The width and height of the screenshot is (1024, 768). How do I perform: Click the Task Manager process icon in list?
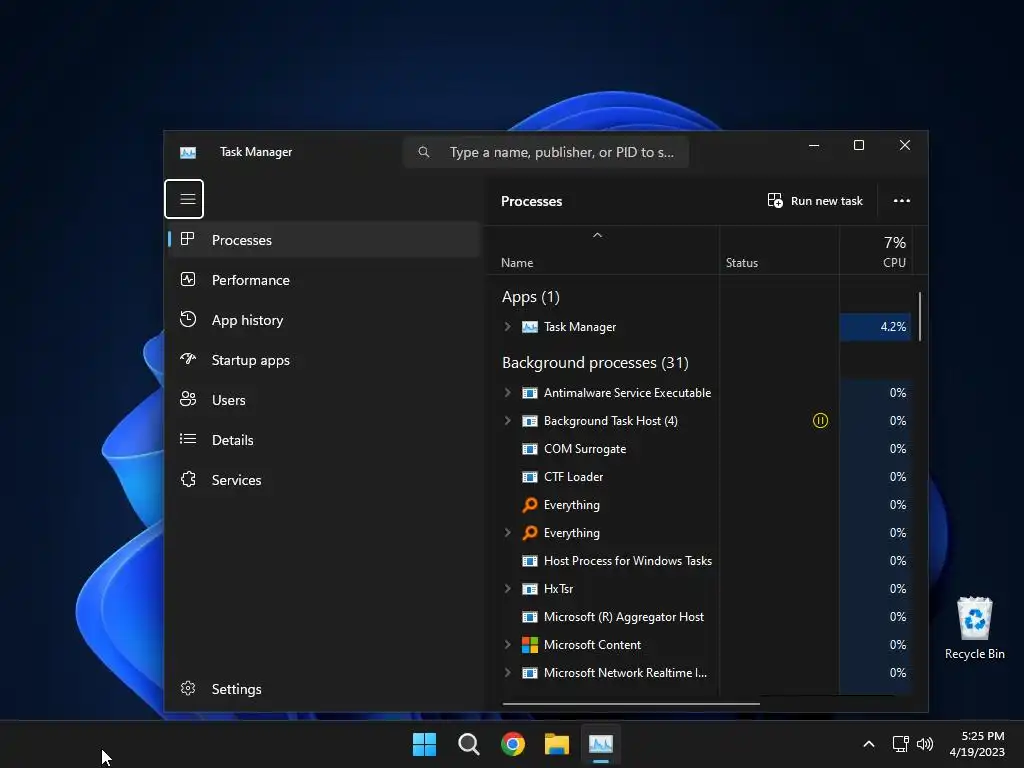coord(530,327)
